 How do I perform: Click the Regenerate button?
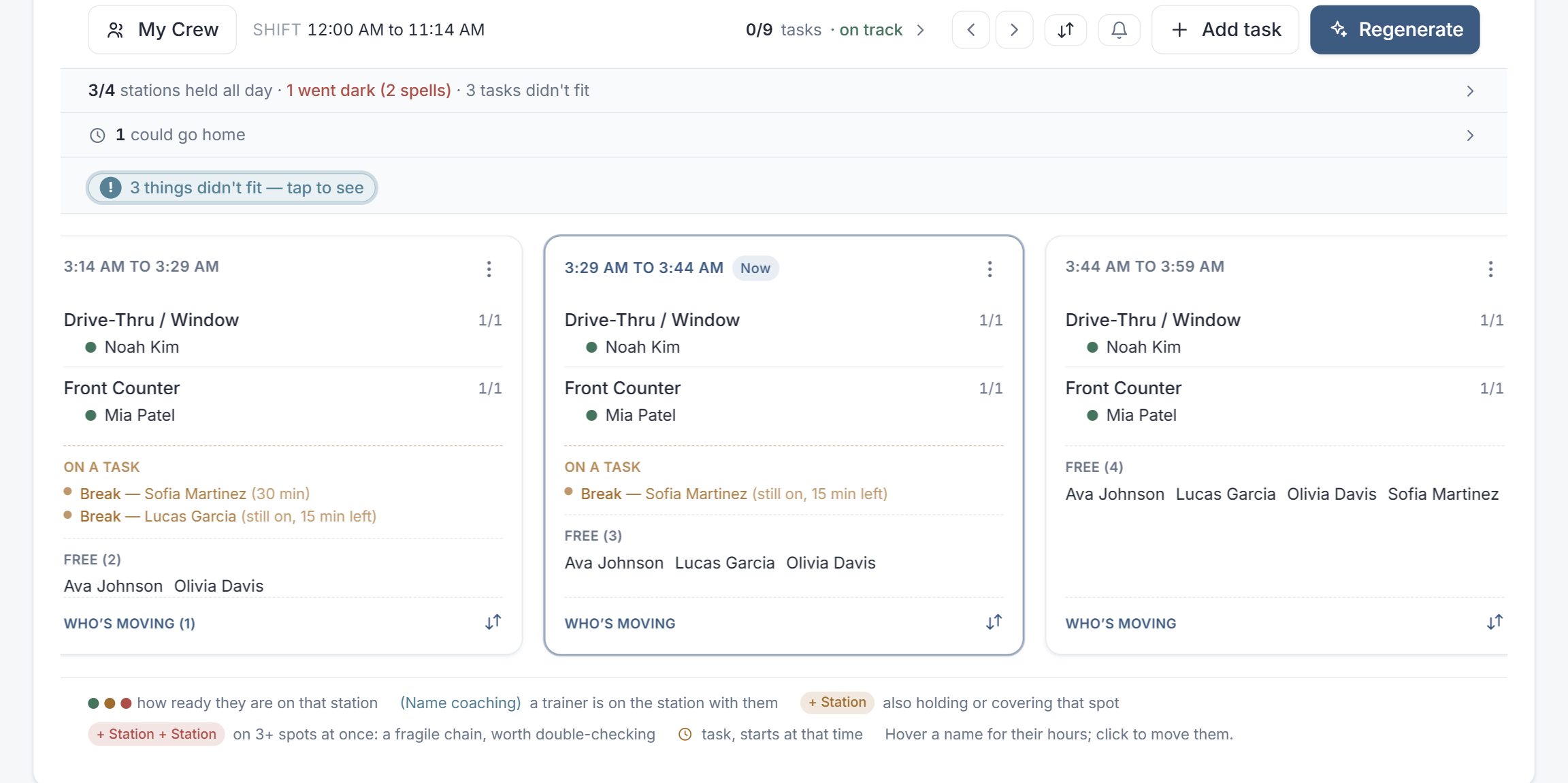(1394, 30)
